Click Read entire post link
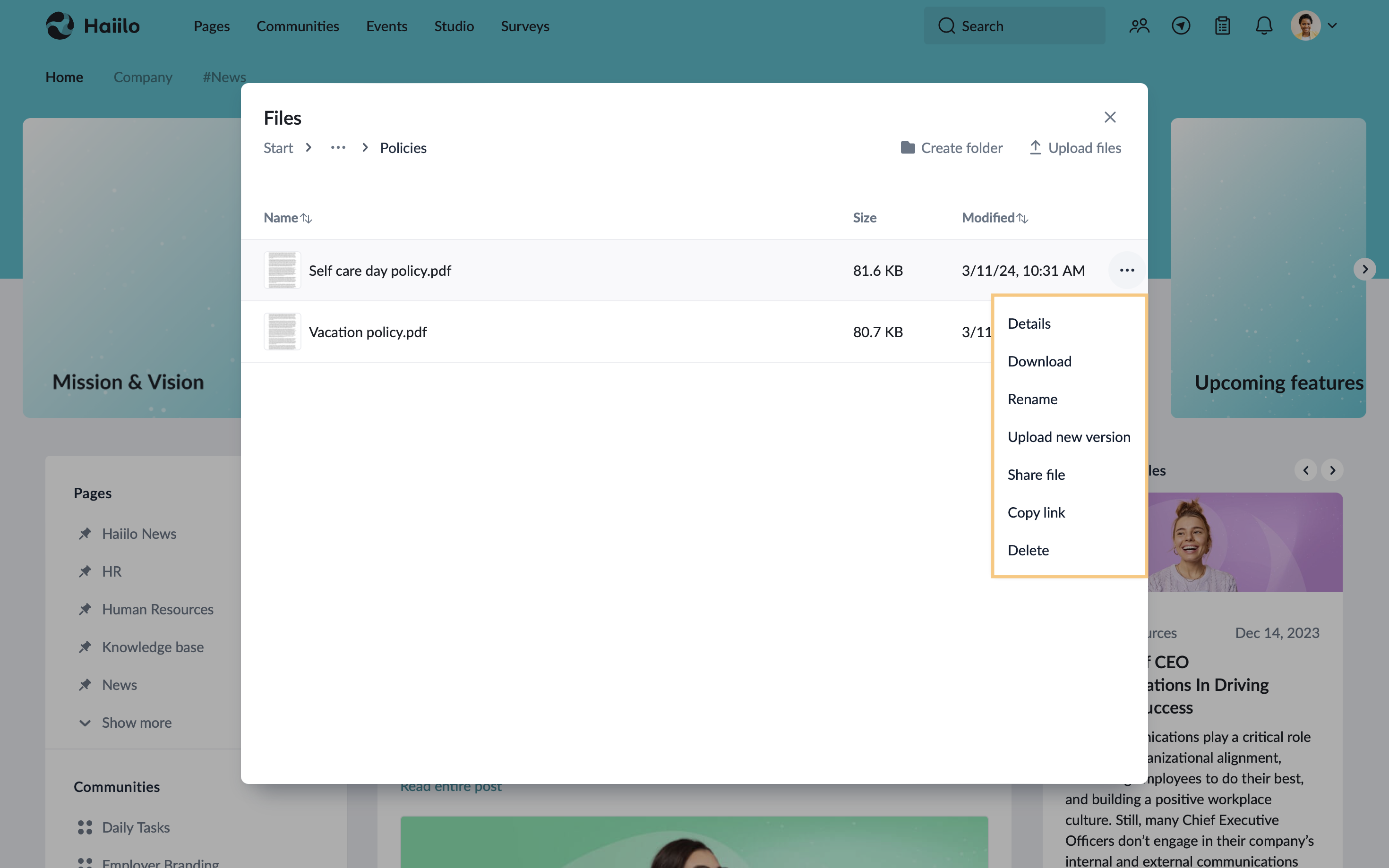 pyautogui.click(x=451, y=786)
